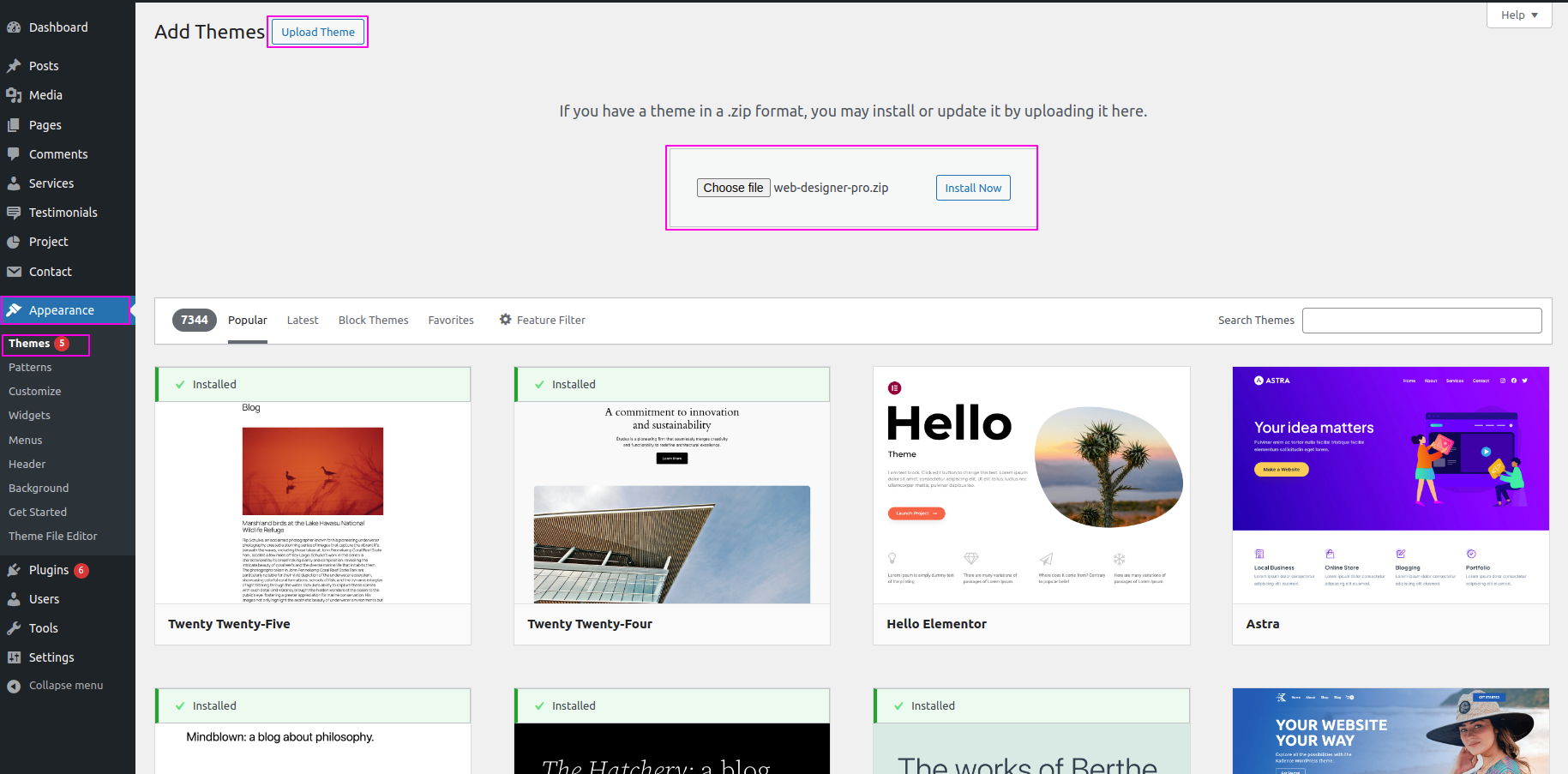Click the Settings sliders icon
The width and height of the screenshot is (1568, 774).
tap(14, 657)
